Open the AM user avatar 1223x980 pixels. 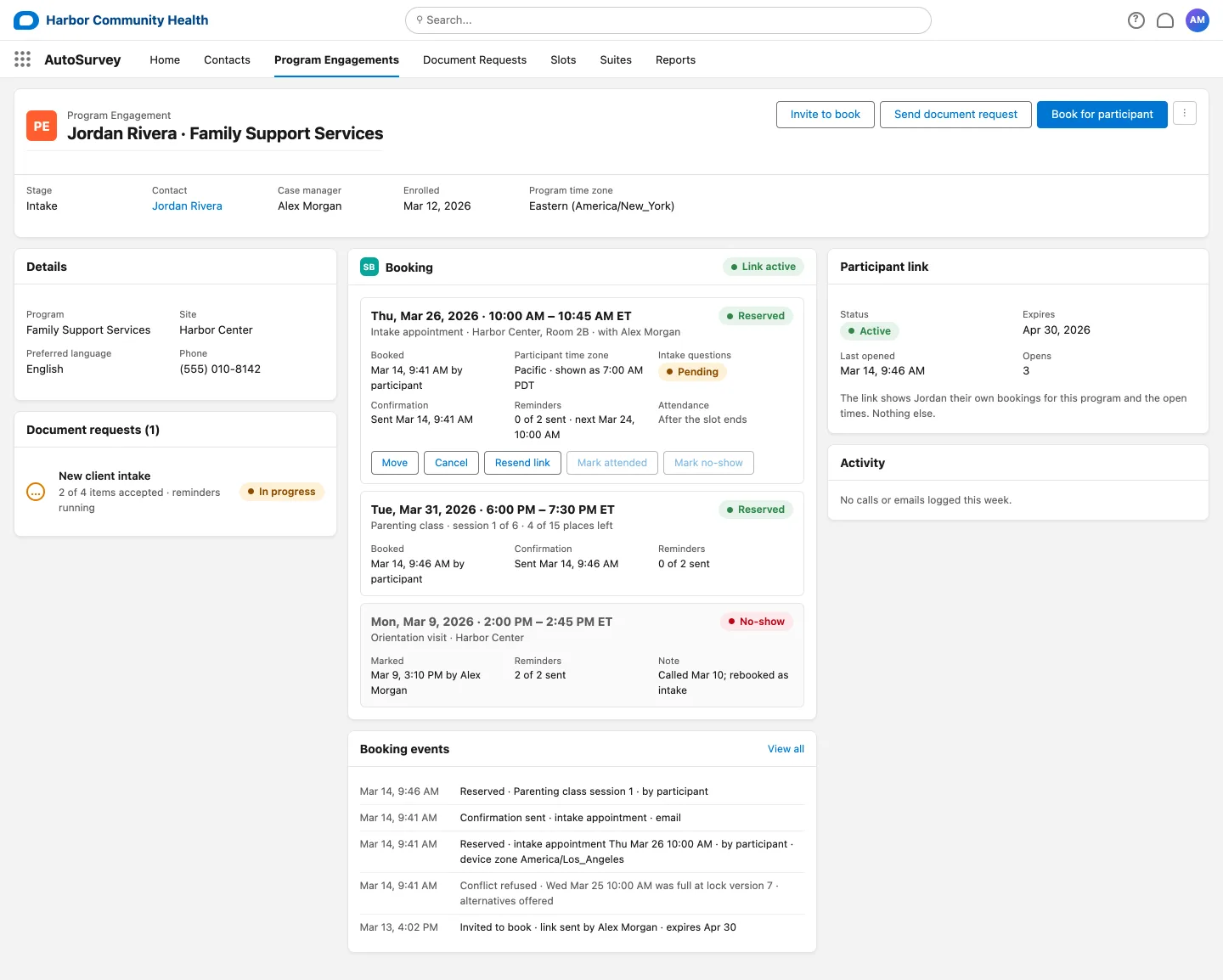tap(1198, 20)
